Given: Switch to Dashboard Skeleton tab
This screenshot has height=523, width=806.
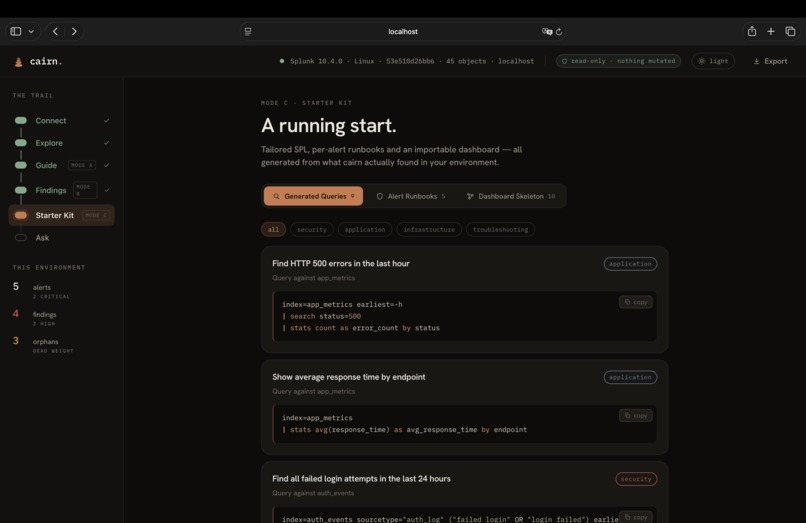Looking at the screenshot, I should point(511,196).
